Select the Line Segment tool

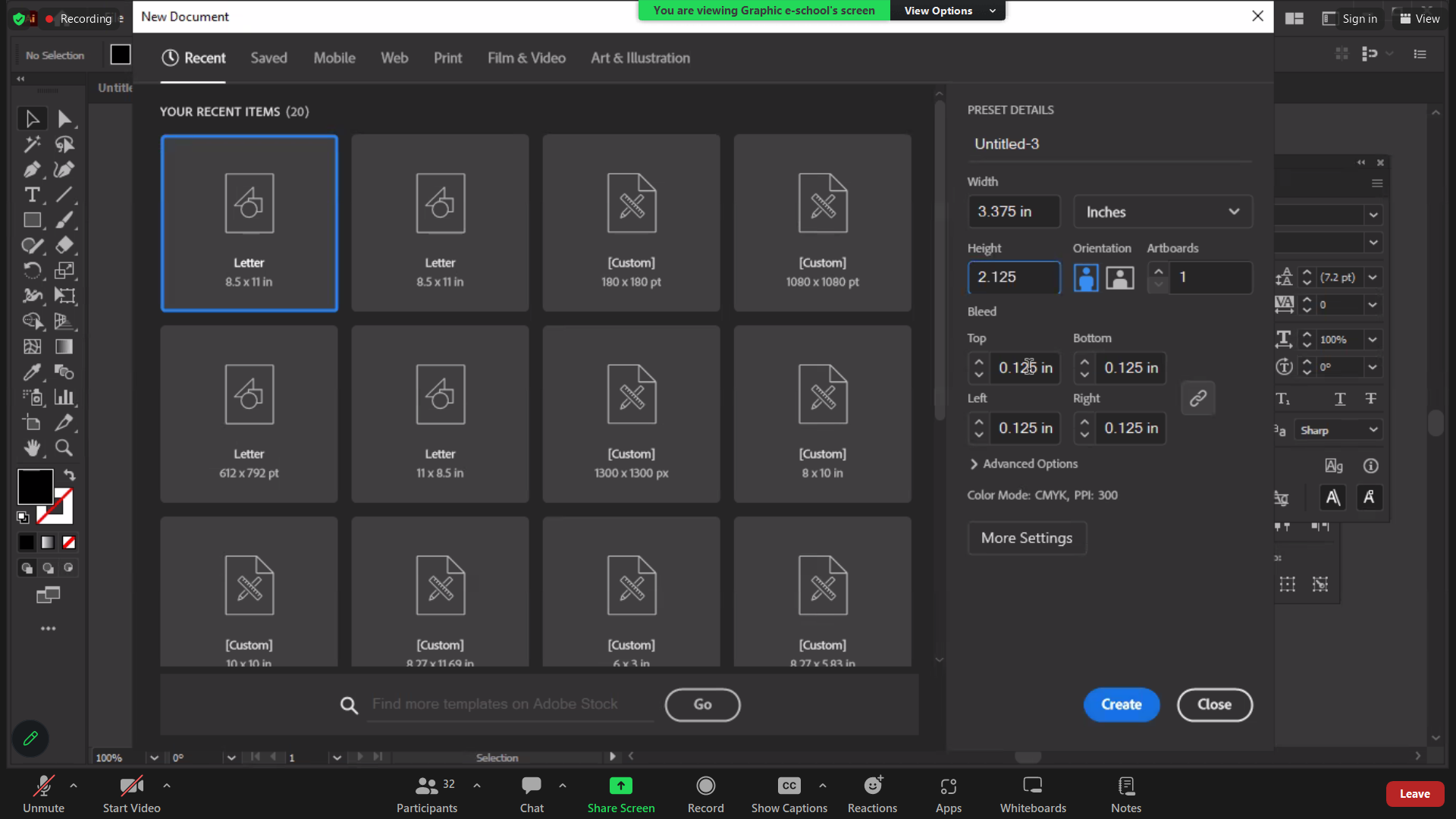tap(64, 195)
